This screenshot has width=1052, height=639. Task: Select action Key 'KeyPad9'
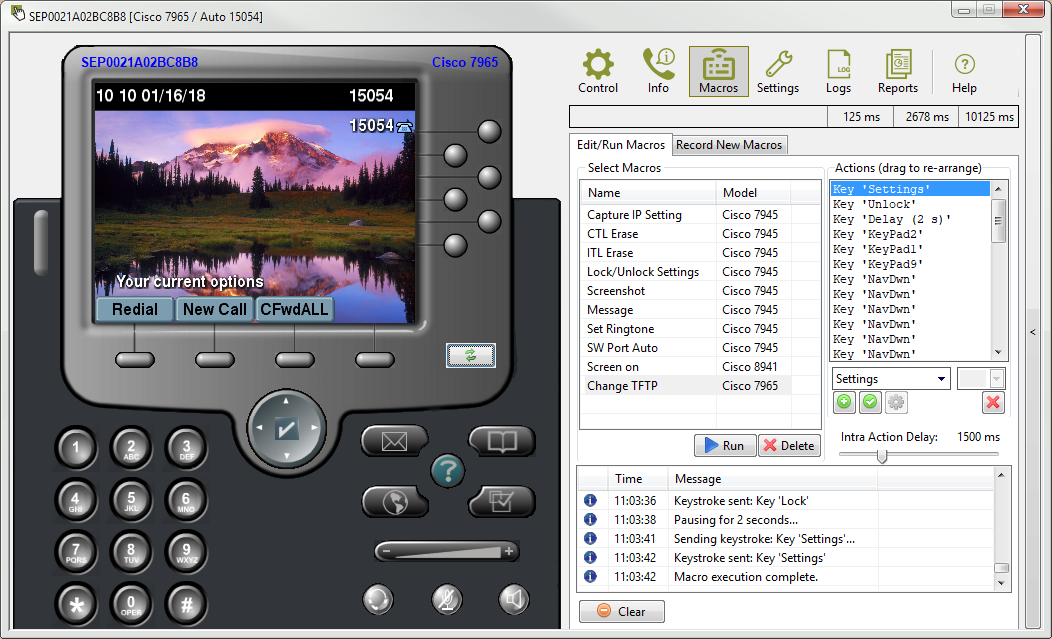[x=910, y=264]
